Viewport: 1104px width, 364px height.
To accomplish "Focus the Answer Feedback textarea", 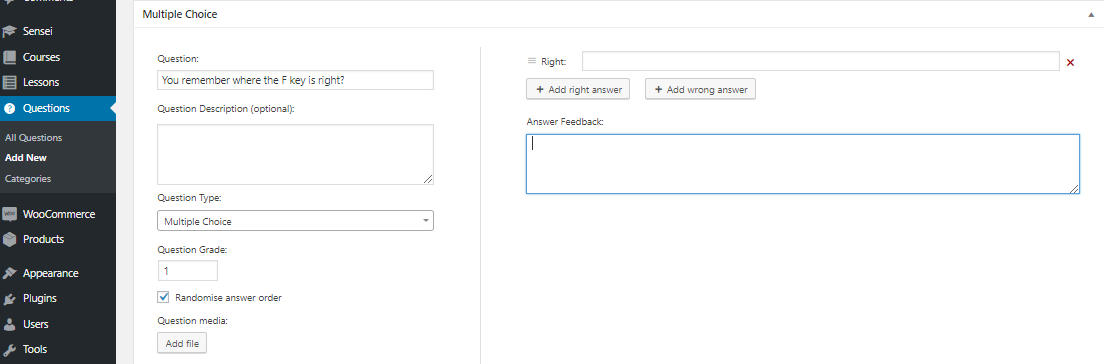I will point(803,164).
